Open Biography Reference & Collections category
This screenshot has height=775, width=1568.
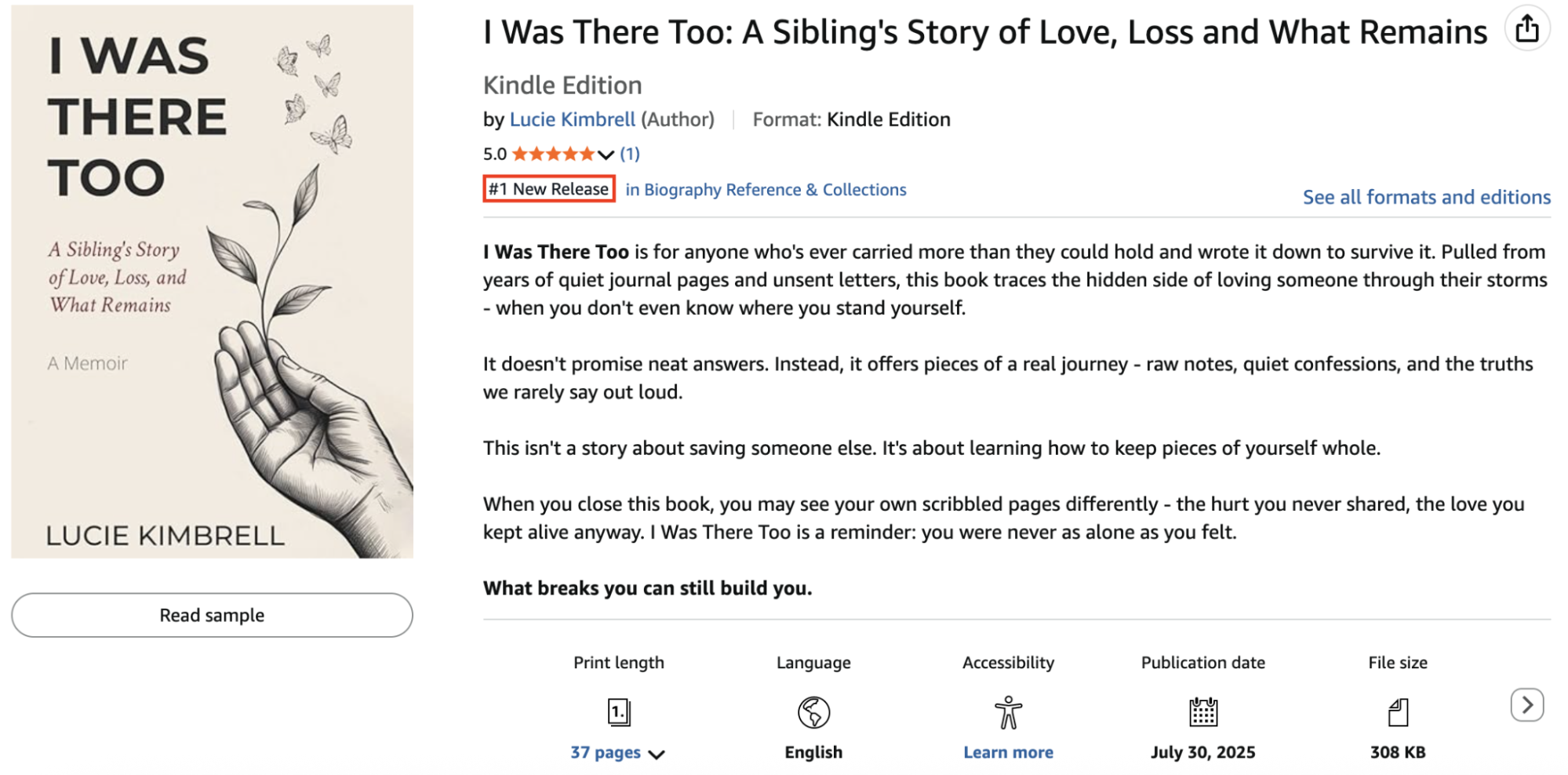point(766,190)
